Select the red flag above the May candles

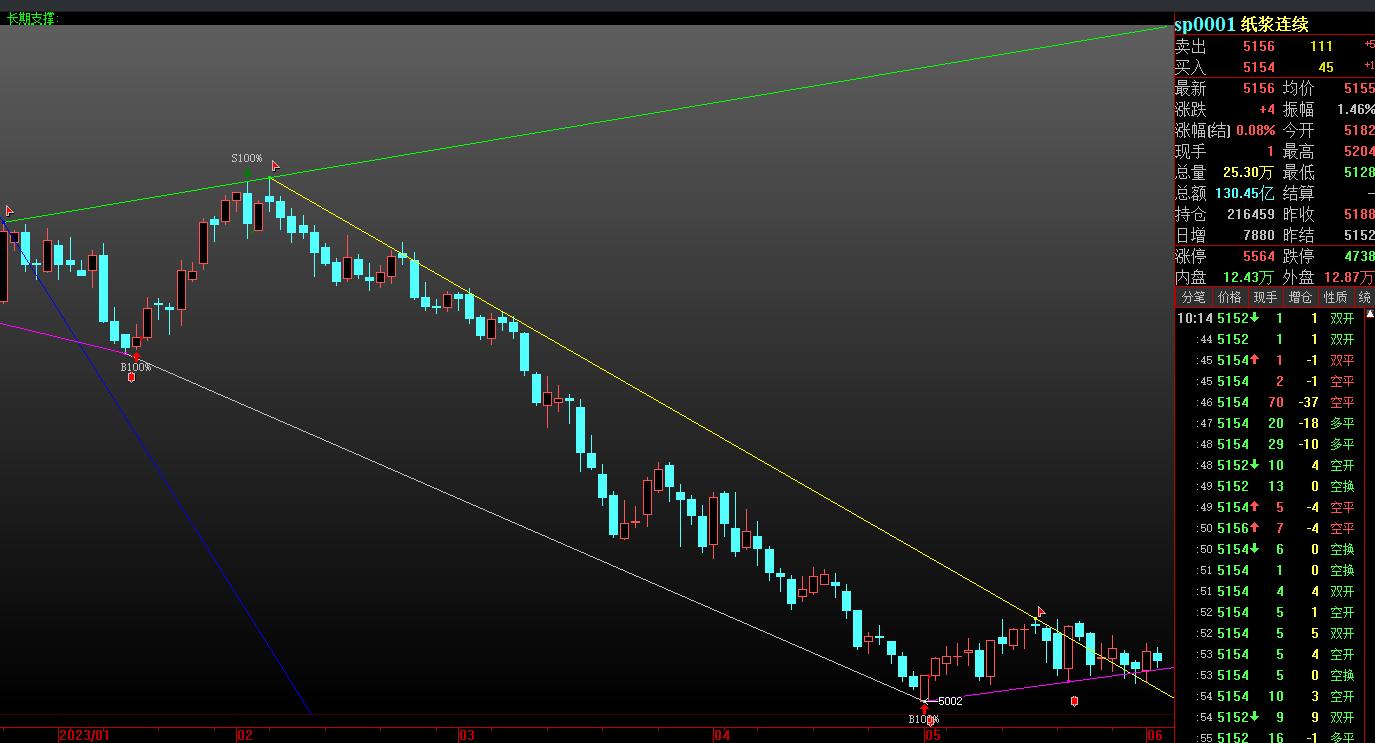(1041, 611)
